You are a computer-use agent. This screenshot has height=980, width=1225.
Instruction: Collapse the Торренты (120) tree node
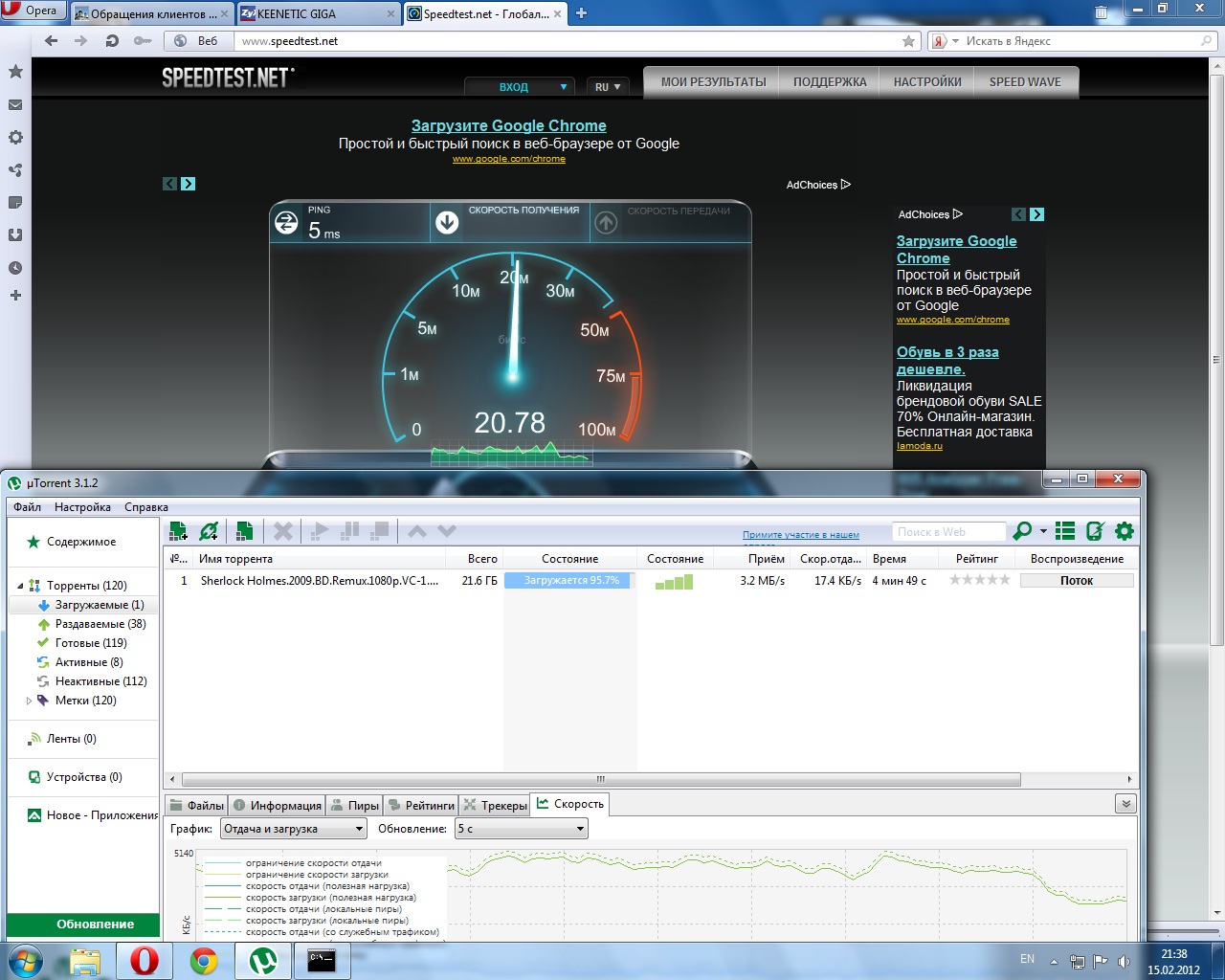20,586
